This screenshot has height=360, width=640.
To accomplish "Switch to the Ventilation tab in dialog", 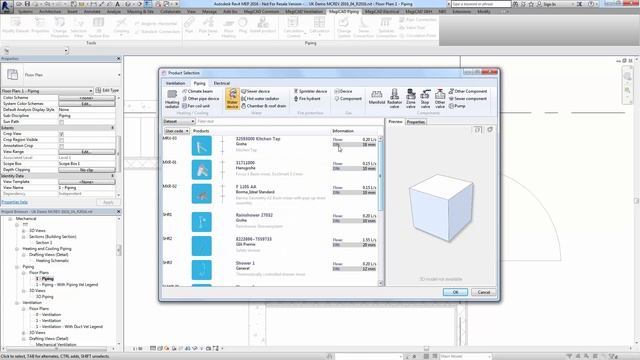I will (x=176, y=83).
